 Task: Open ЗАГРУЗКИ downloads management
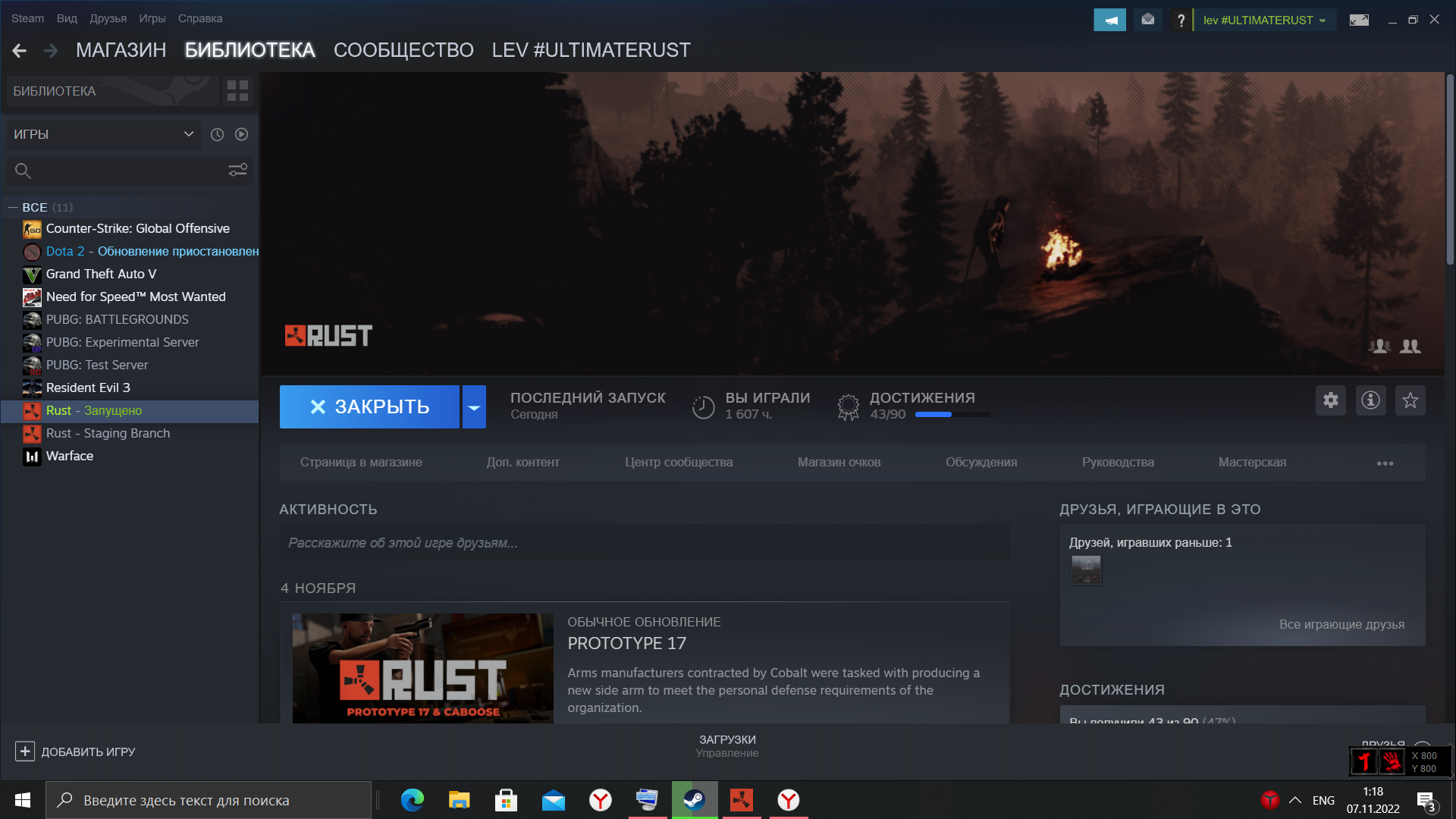727,745
